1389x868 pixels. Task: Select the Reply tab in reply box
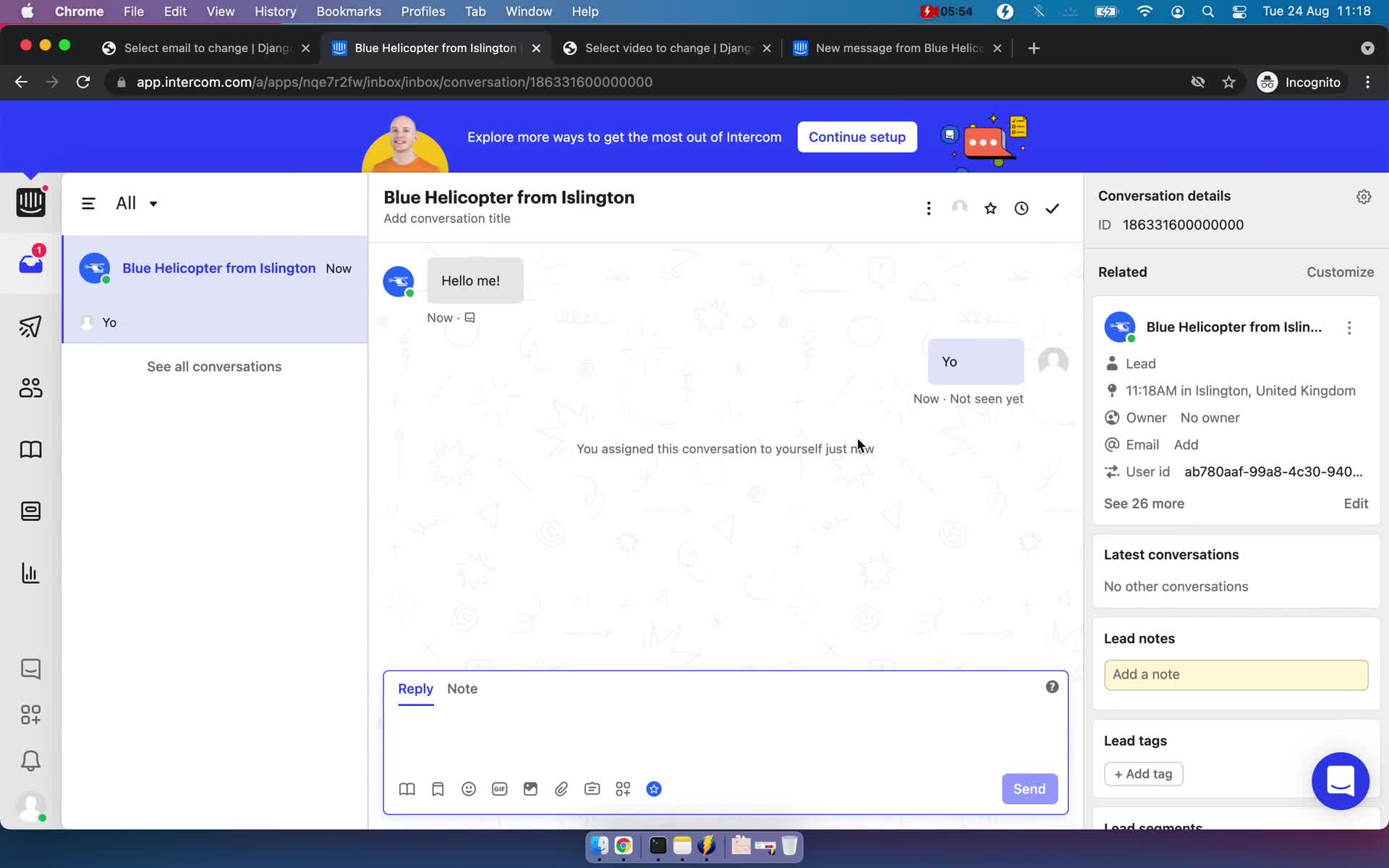[415, 688]
